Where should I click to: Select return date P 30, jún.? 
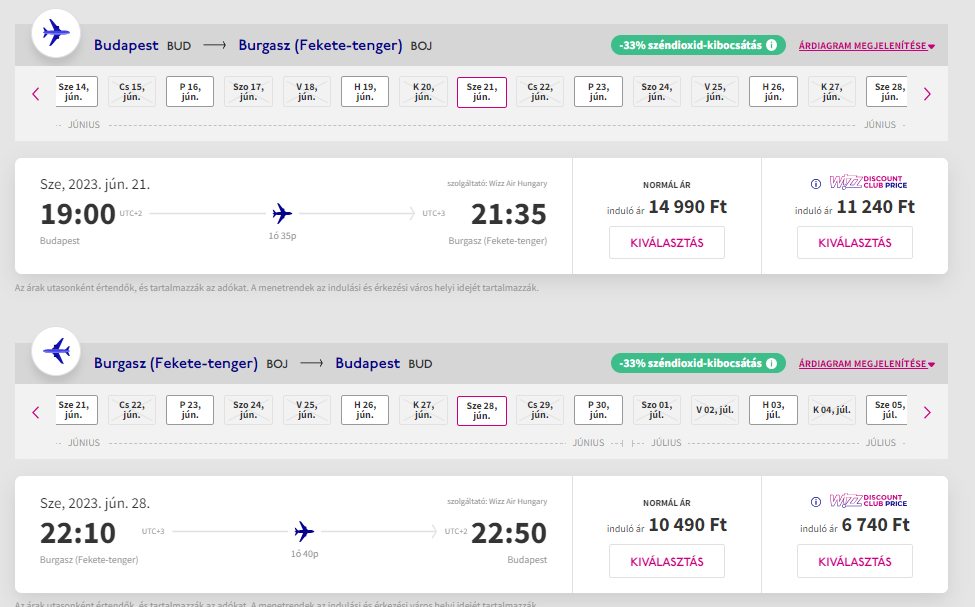598,410
